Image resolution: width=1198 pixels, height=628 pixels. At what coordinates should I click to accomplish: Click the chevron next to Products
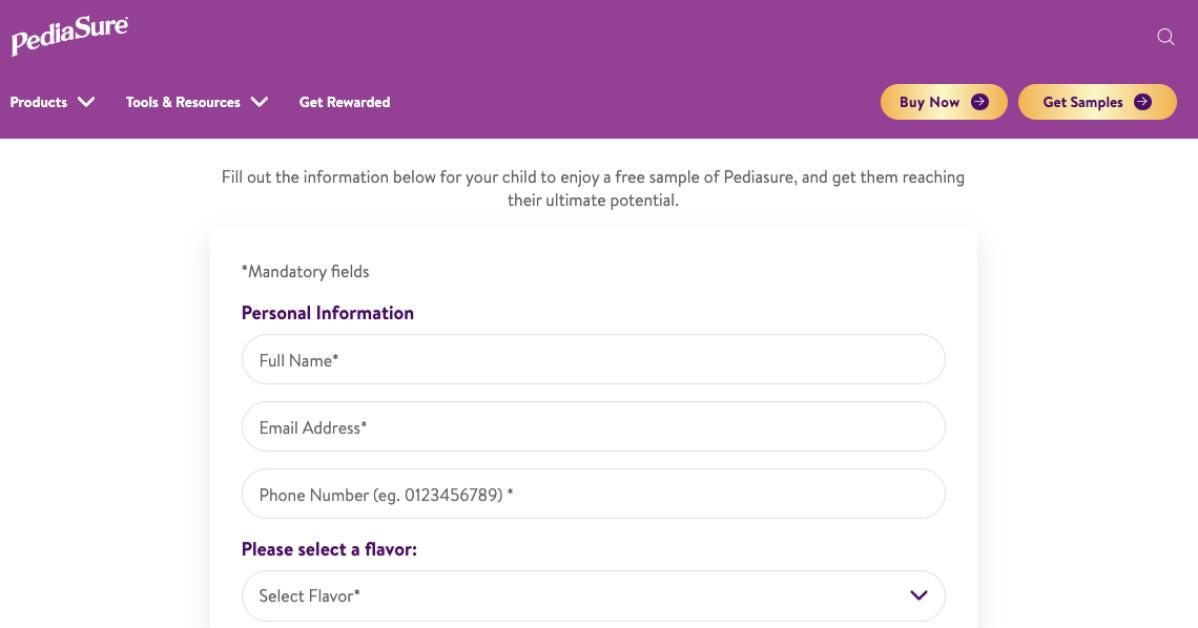(86, 102)
